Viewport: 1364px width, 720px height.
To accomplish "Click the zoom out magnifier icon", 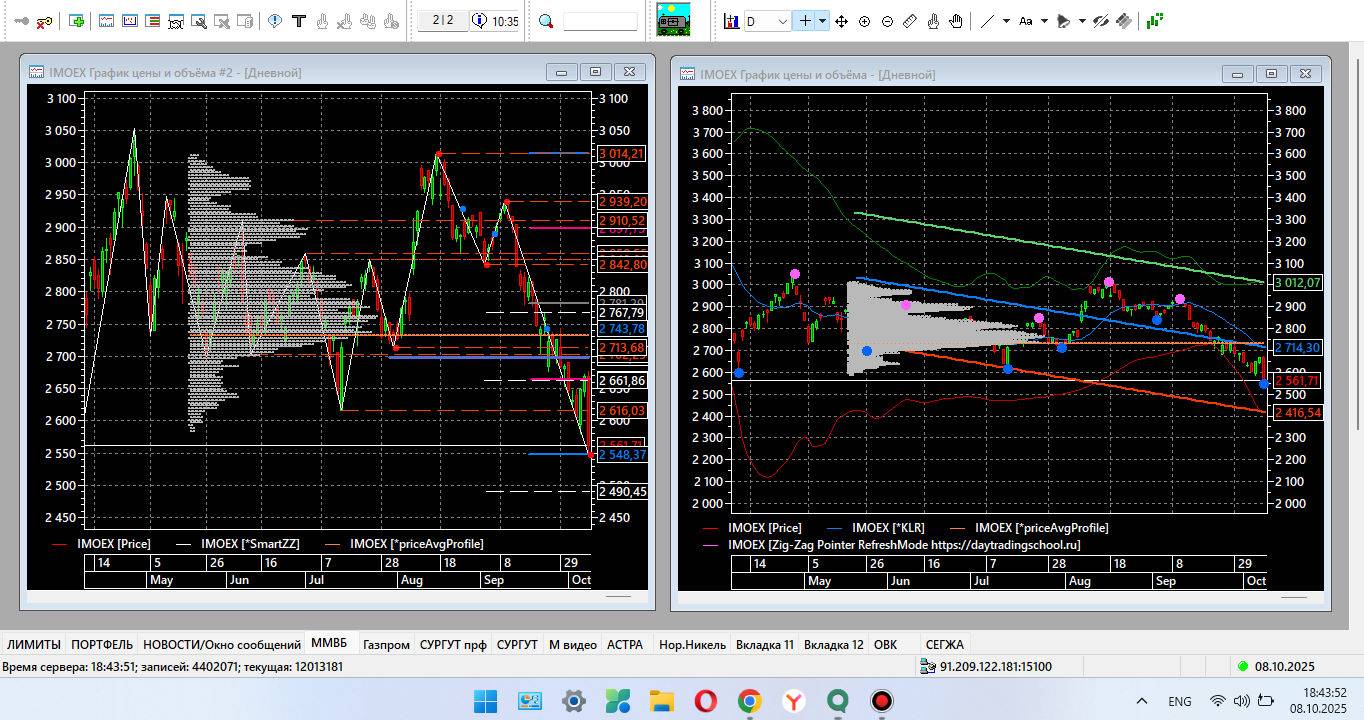I will [887, 21].
